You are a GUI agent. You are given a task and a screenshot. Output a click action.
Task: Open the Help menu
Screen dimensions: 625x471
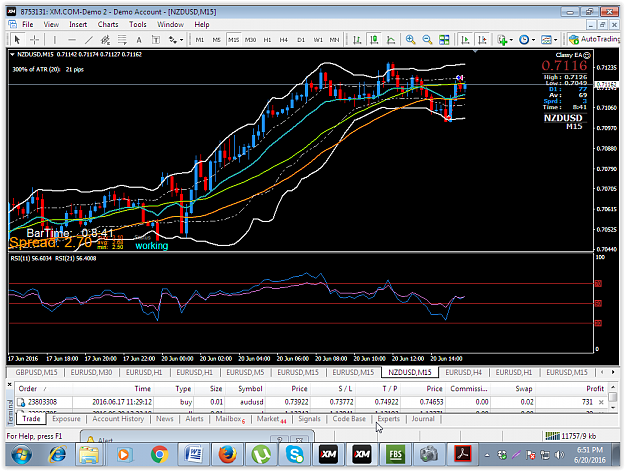click(202, 24)
